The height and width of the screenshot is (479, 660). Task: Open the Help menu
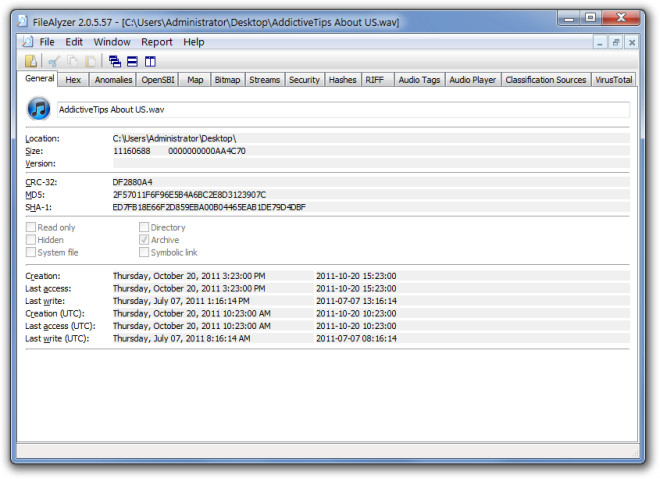coord(194,42)
